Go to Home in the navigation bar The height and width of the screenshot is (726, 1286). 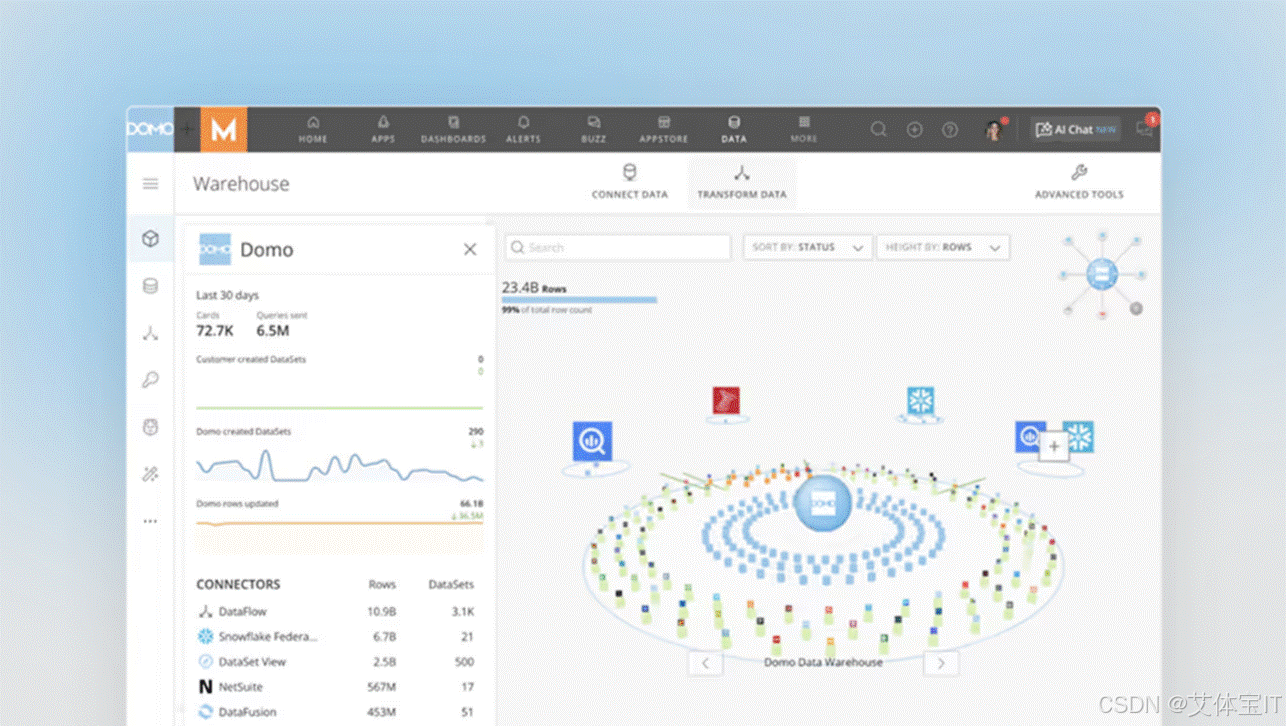pyautogui.click(x=313, y=130)
